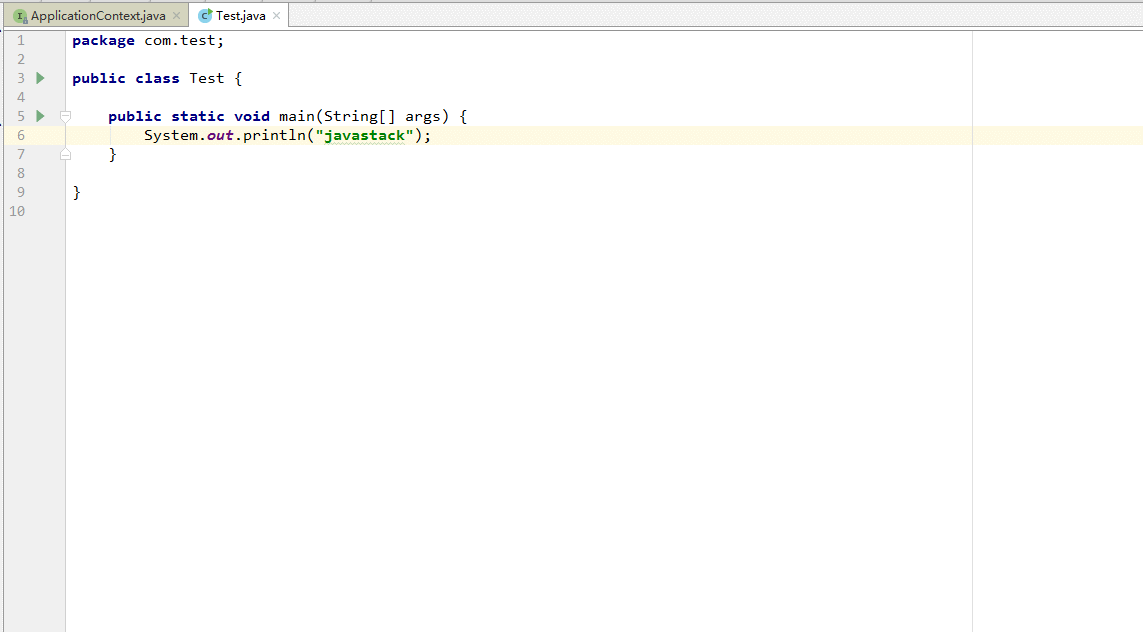Run main method from gutter arrow on line 5
This screenshot has height=632, width=1143.
point(41,116)
